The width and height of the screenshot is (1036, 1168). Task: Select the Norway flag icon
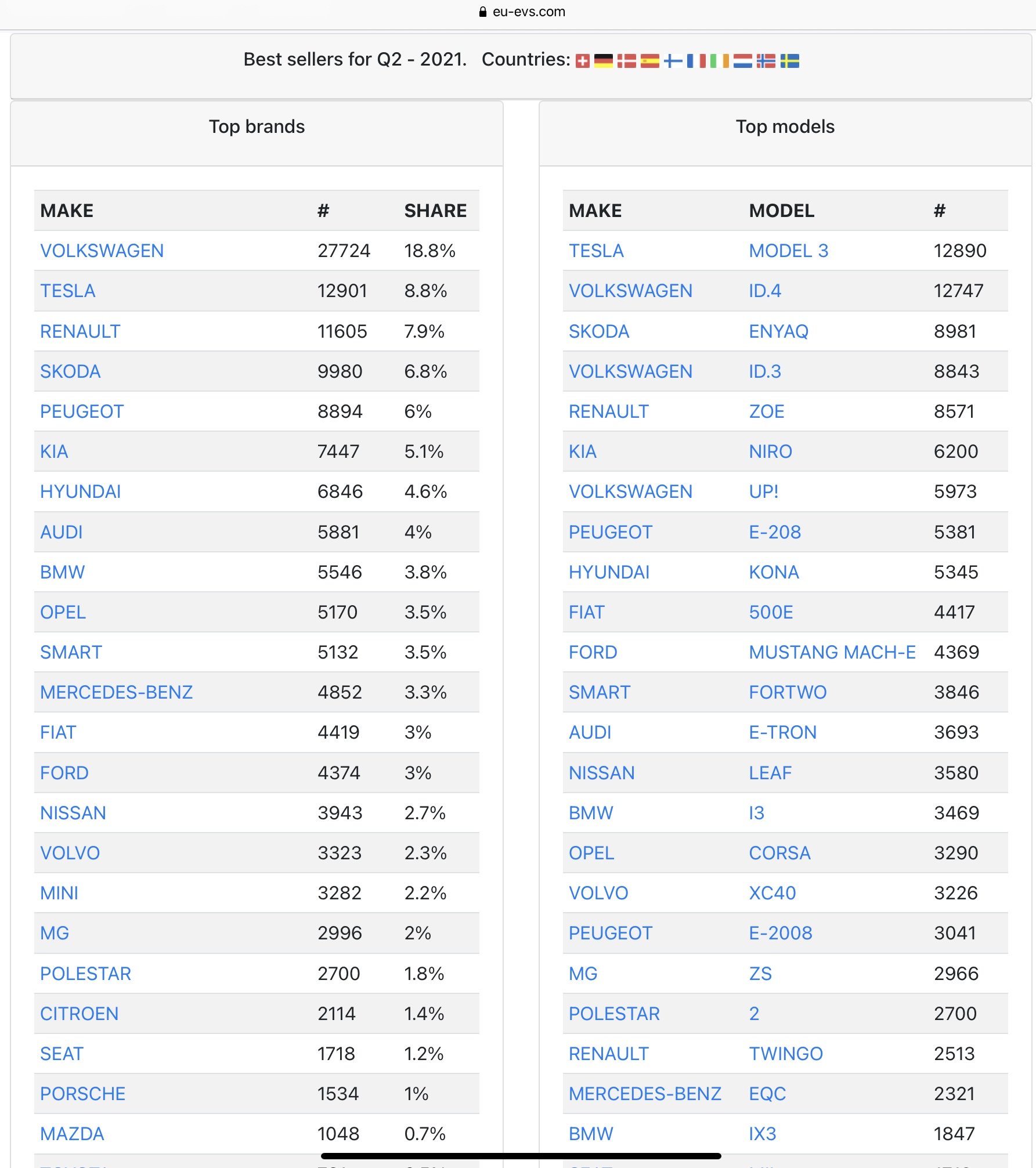(x=766, y=61)
